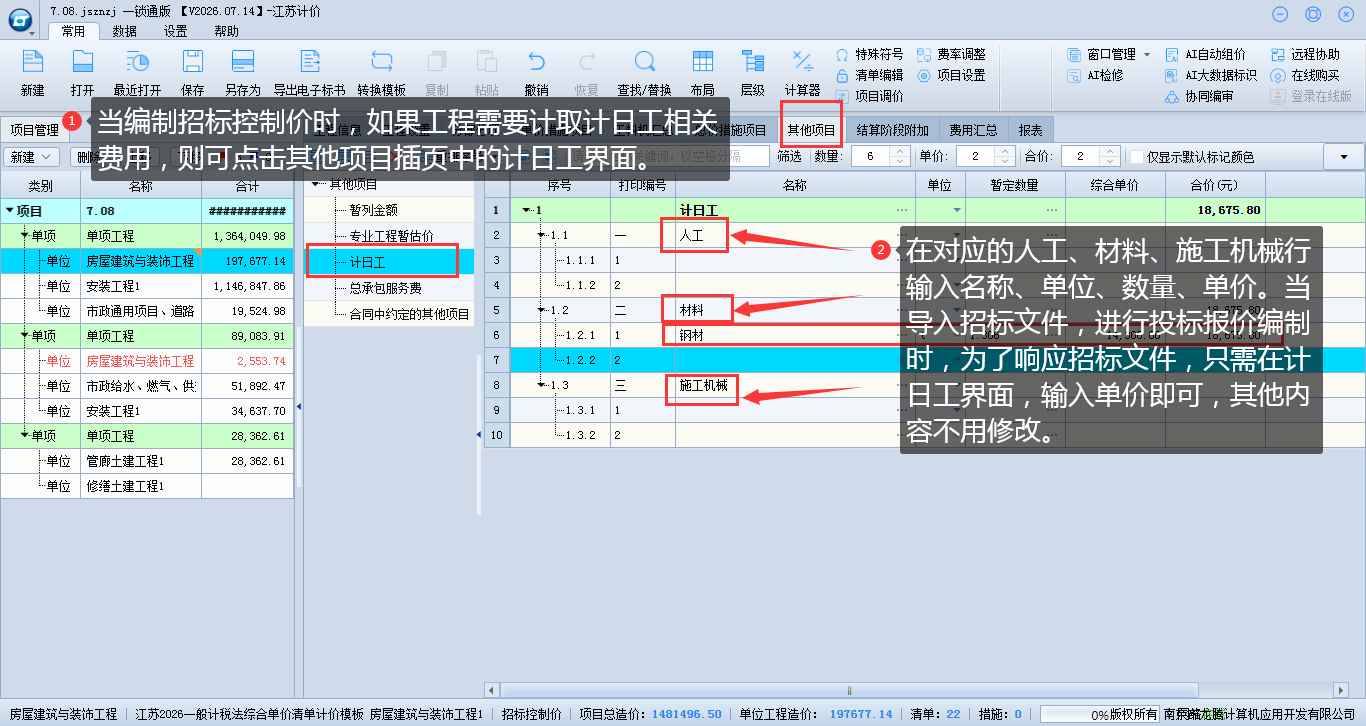1366x726 pixels.
Task: Select 专业工程暂估价 in tree
Action: pos(391,236)
